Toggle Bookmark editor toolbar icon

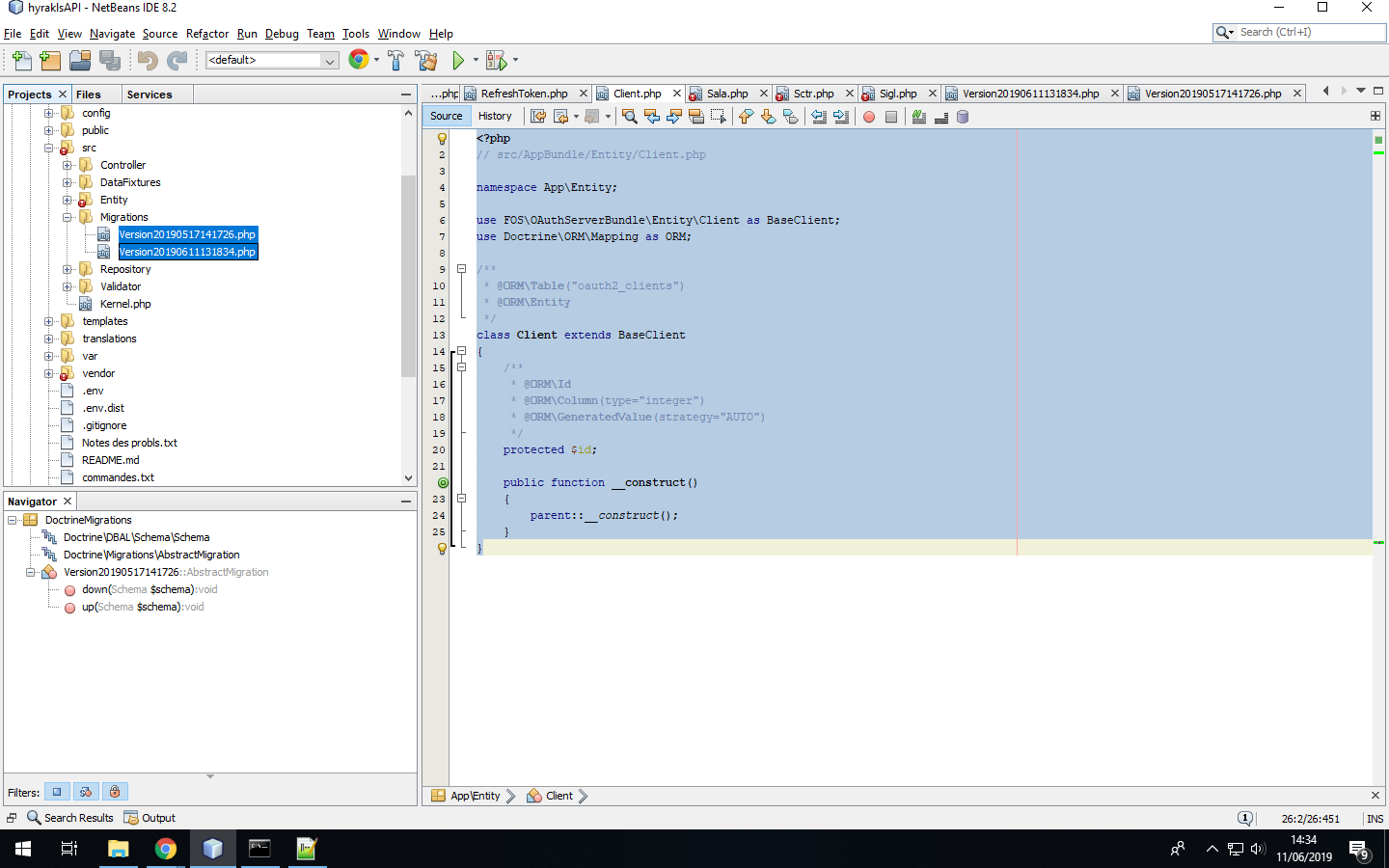[790, 117]
